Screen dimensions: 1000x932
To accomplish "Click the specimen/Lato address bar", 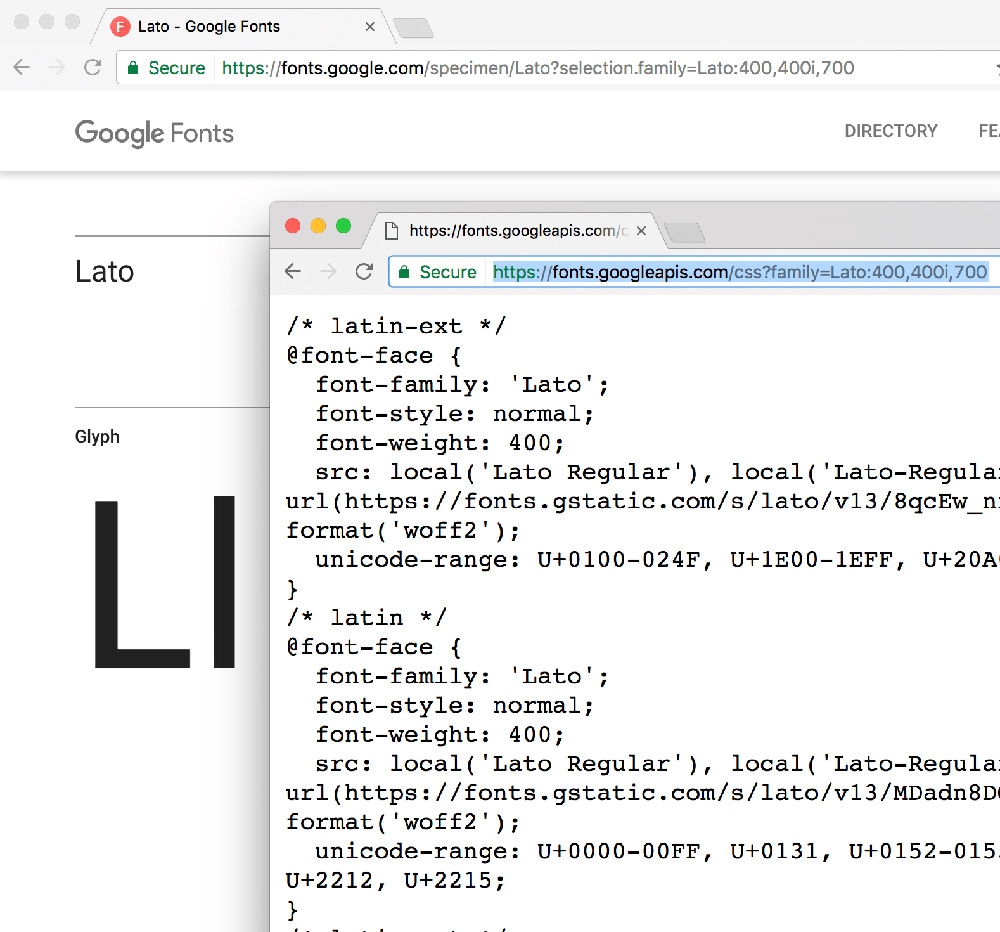I will [x=558, y=68].
